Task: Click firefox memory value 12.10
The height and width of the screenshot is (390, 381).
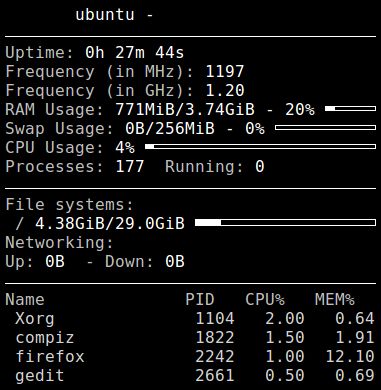Action: (350, 357)
